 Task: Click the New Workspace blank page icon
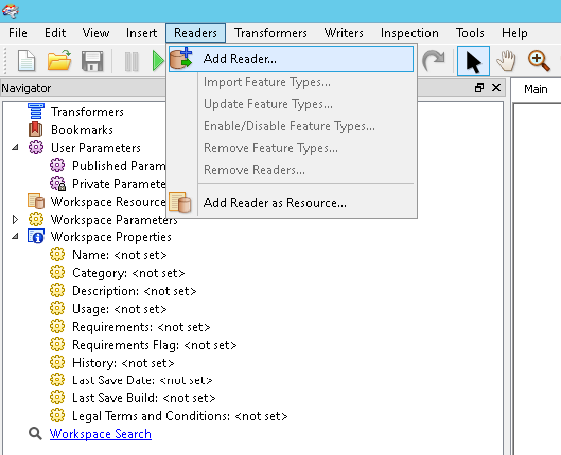(x=26, y=61)
